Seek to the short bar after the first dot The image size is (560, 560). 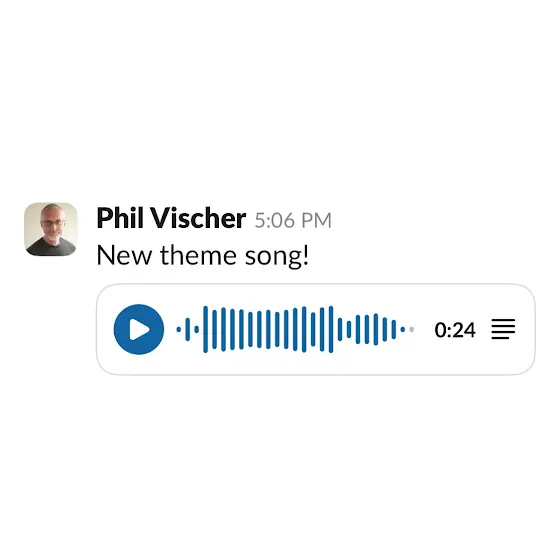188,329
